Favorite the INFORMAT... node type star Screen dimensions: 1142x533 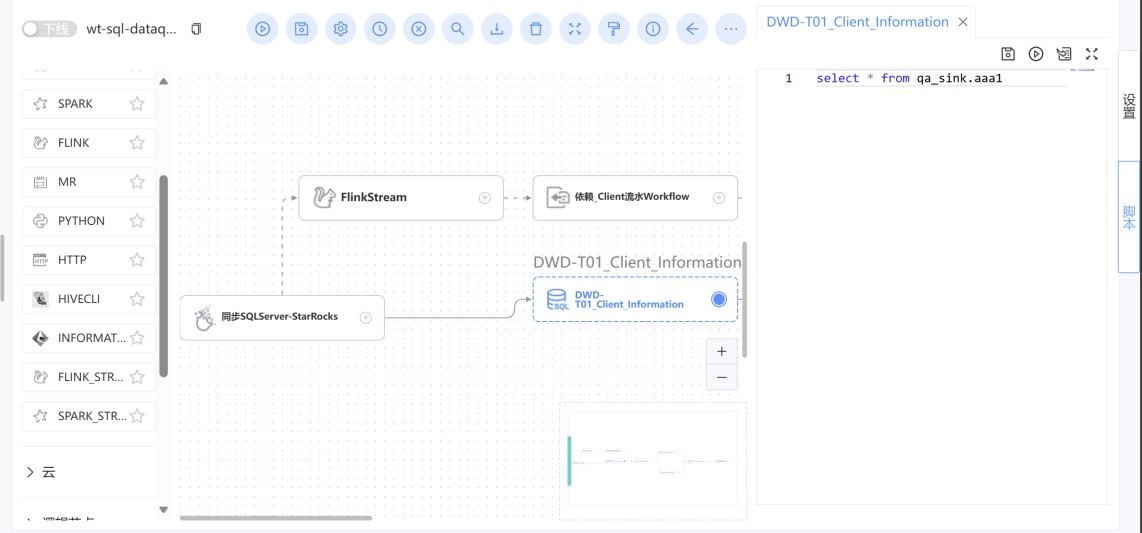(137, 338)
